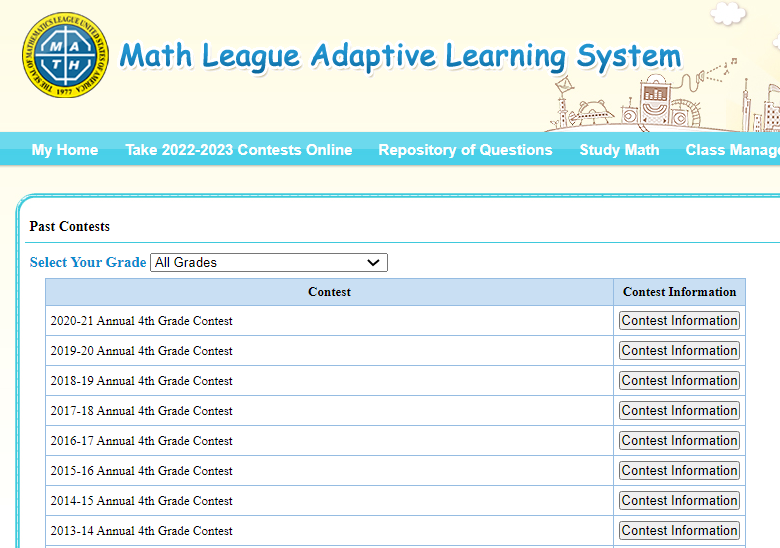Viewport: 780px width, 548px height.
Task: Expand the Select Your Grade dropdown
Action: 269,263
